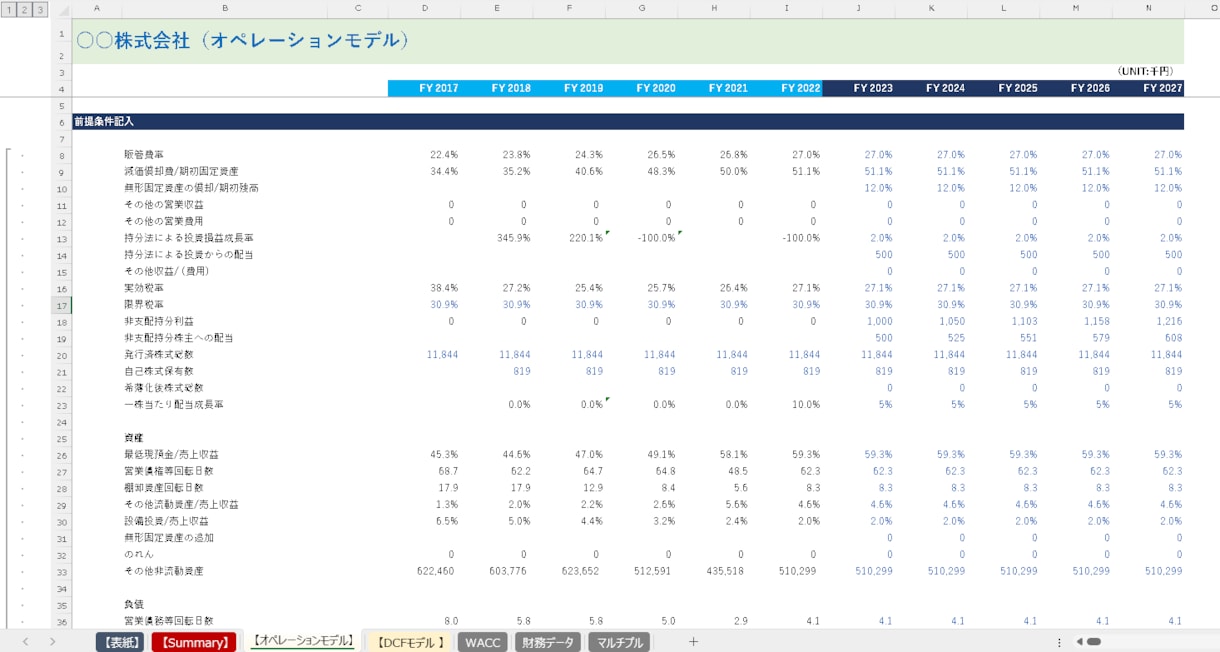Click the 1,000 cell in FY 2023

click(878, 321)
